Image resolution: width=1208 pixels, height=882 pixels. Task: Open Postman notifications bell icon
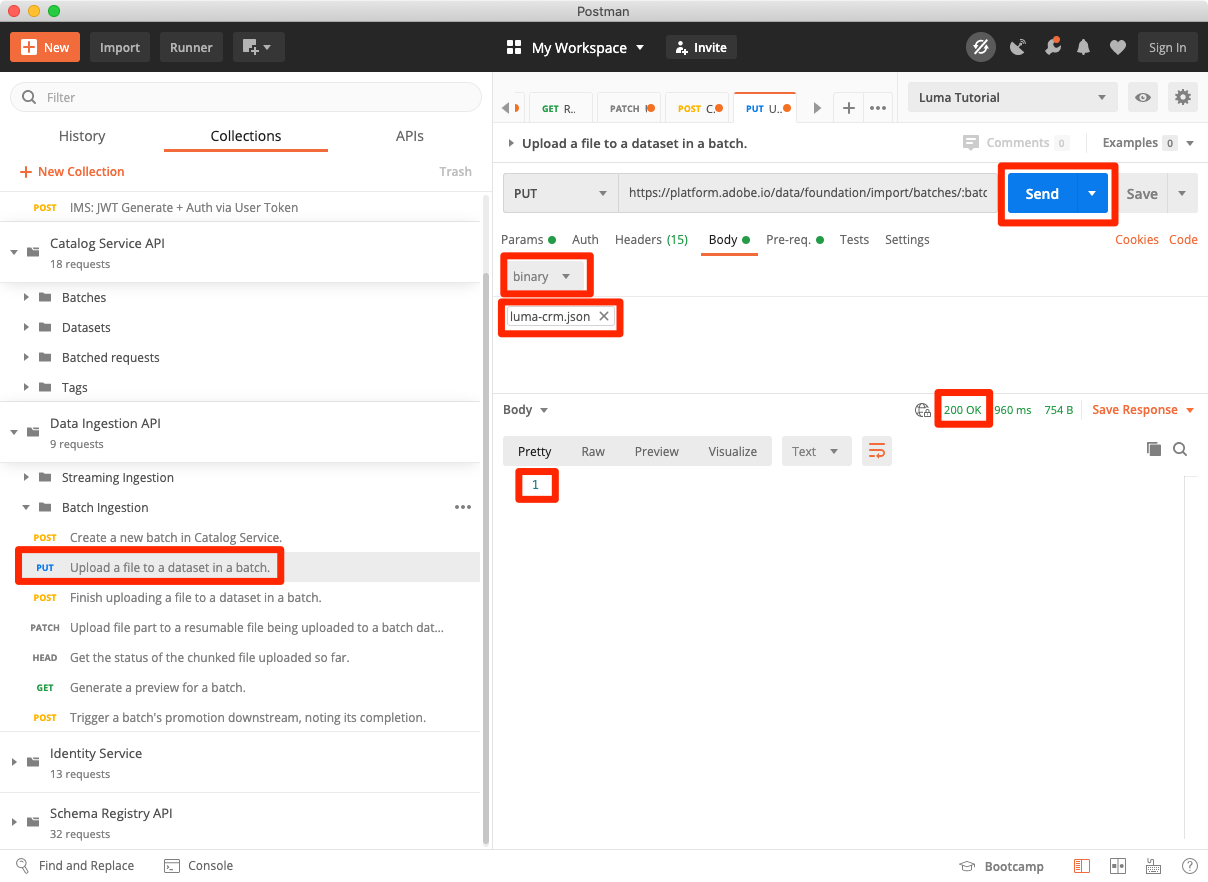[x=1083, y=46]
